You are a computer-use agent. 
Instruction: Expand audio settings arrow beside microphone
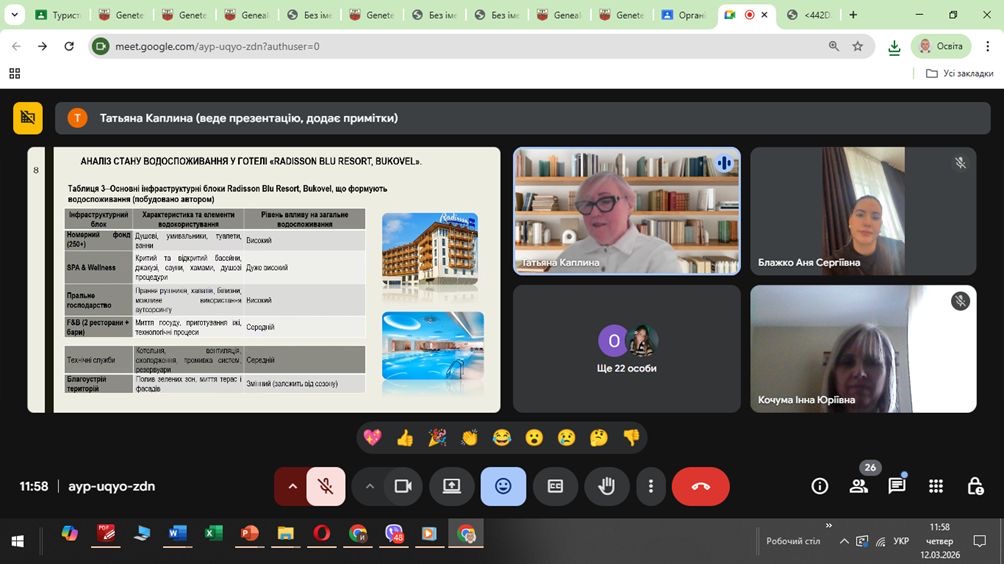coord(292,486)
